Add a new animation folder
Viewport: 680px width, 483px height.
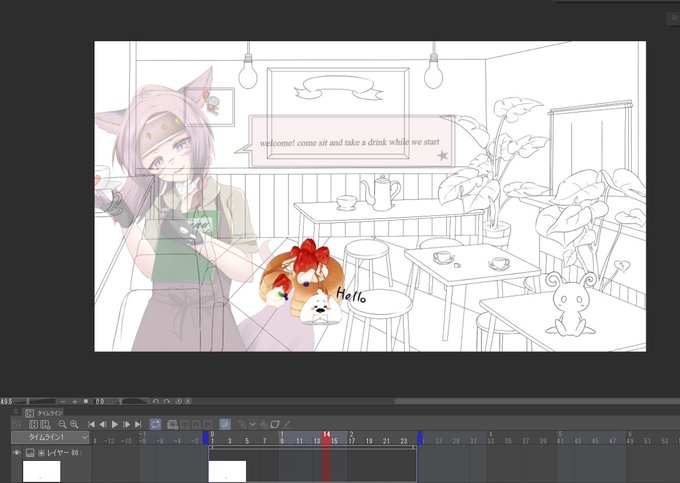[172, 424]
